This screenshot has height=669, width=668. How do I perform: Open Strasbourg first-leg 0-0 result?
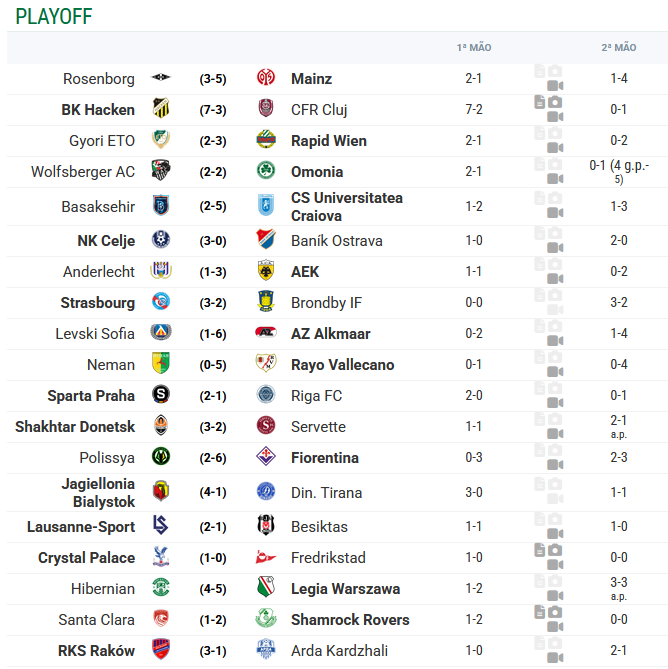[473, 303]
